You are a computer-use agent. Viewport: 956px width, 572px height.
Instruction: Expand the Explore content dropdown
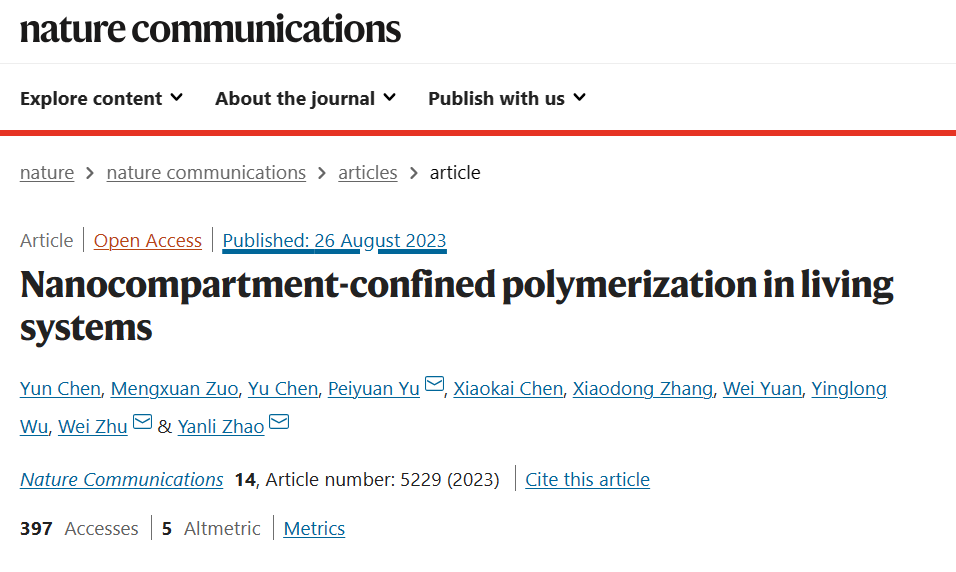coord(101,98)
